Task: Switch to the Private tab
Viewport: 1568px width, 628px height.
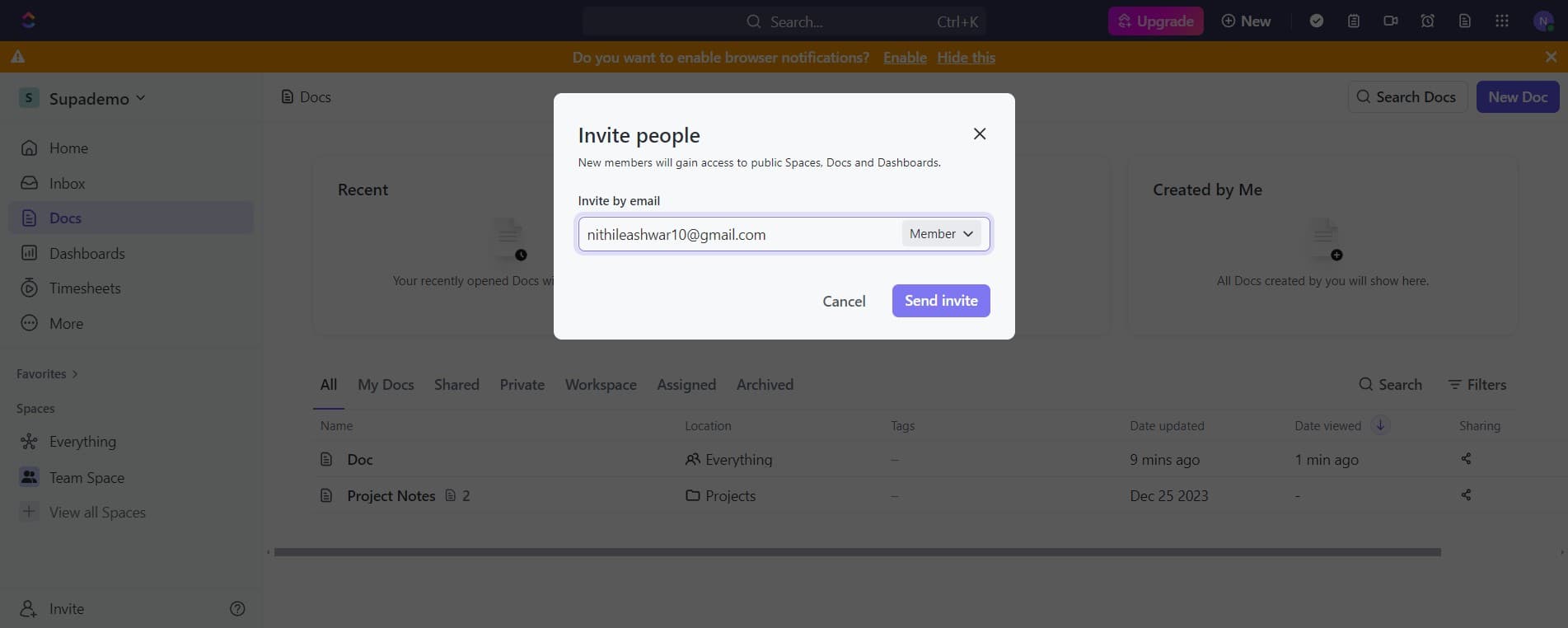Action: pos(522,384)
